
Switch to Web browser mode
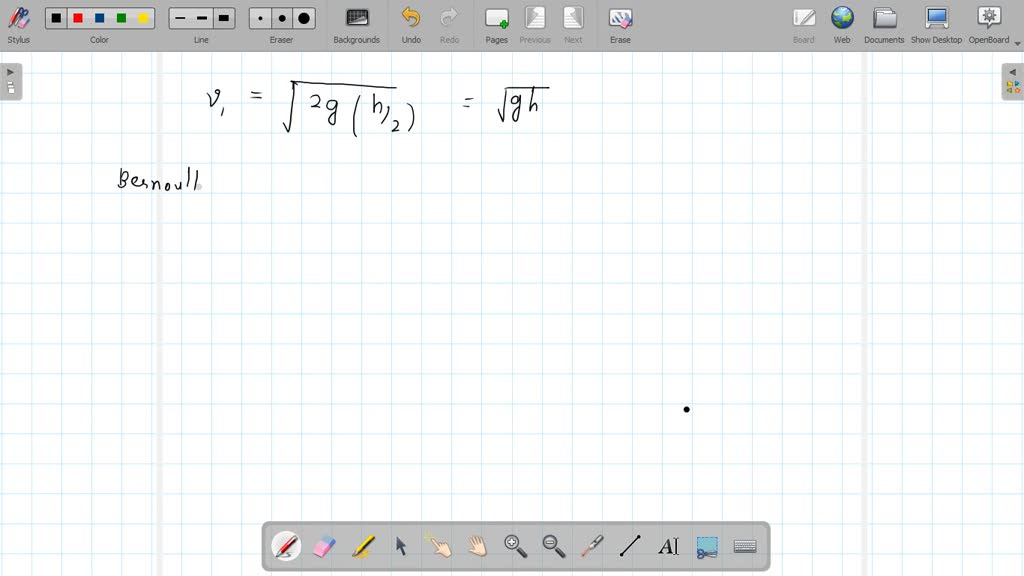842,23
